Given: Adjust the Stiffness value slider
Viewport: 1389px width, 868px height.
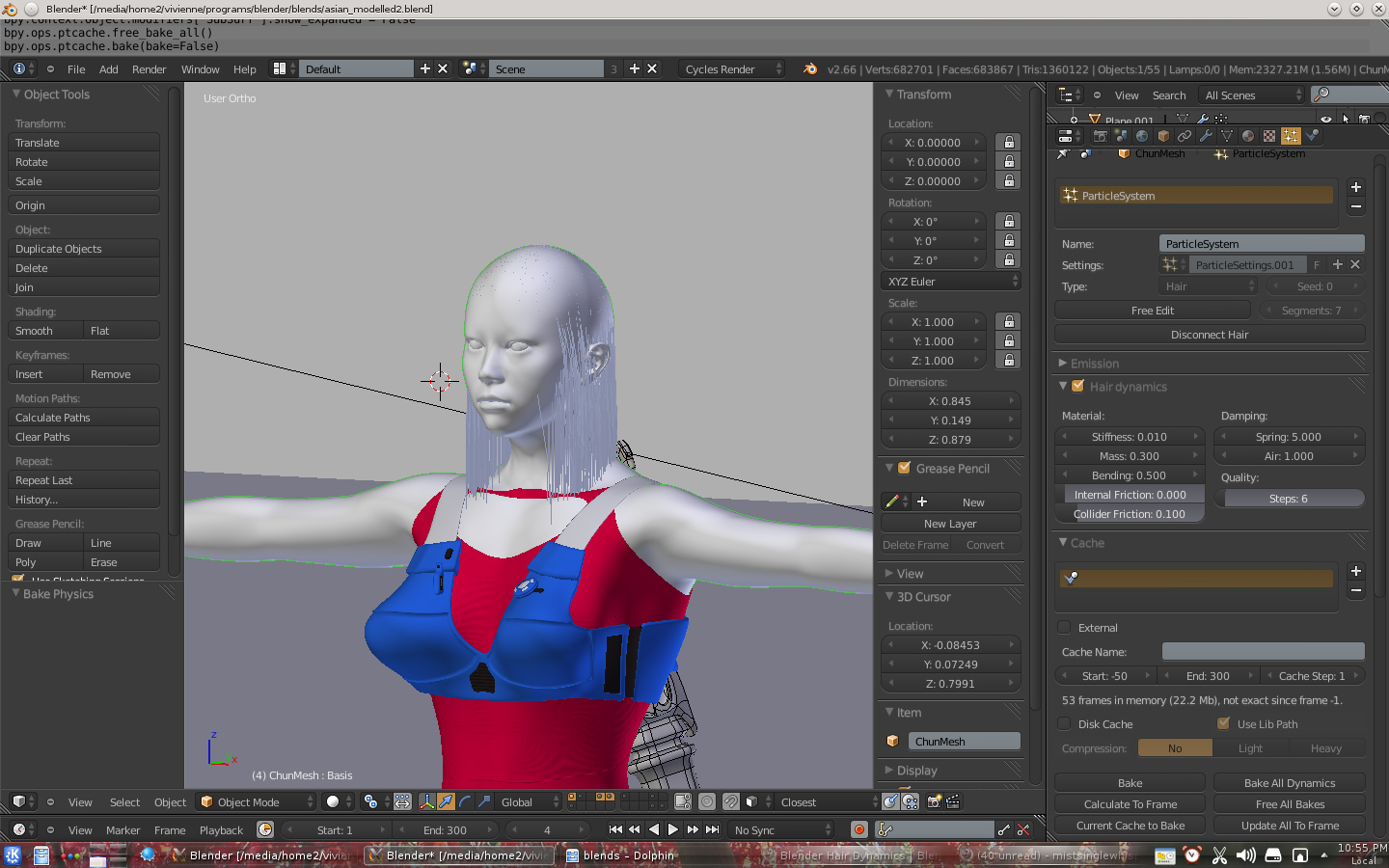Looking at the screenshot, I should 1130,437.
